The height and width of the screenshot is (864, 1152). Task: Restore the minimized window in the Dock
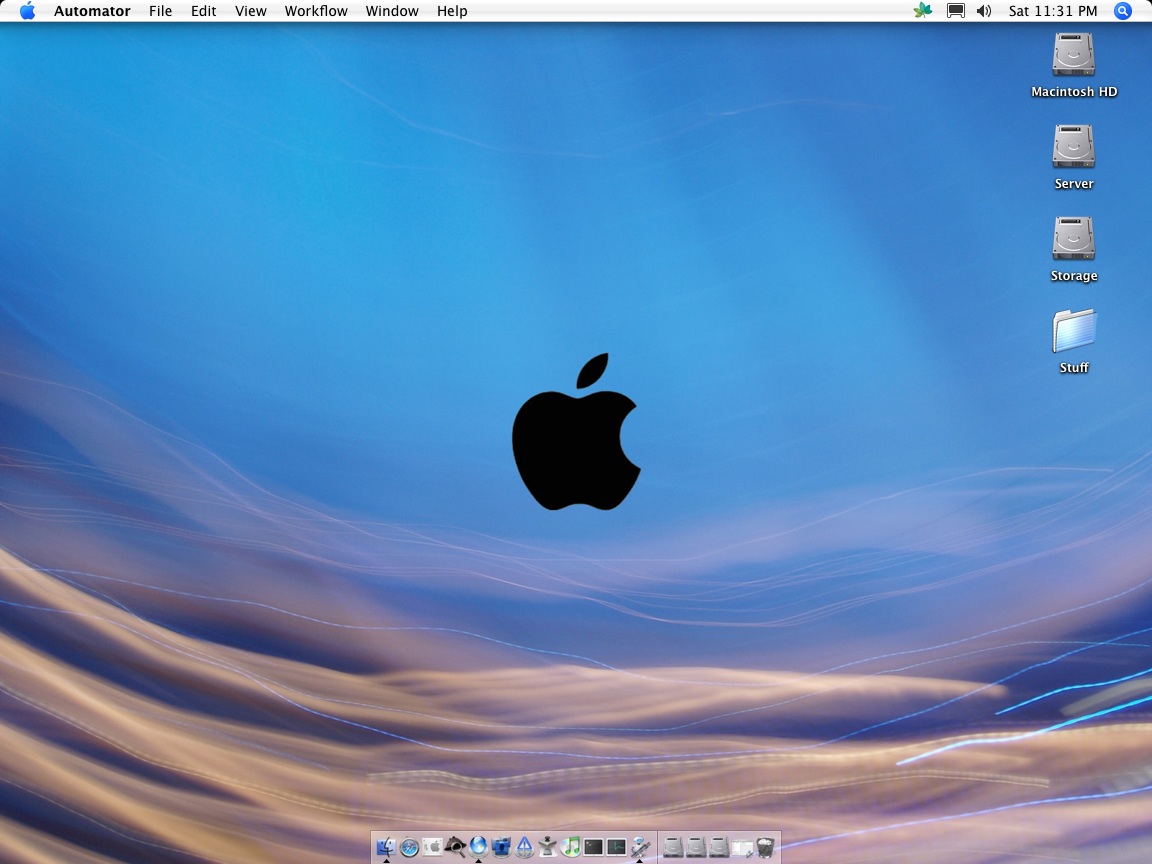[x=742, y=849]
